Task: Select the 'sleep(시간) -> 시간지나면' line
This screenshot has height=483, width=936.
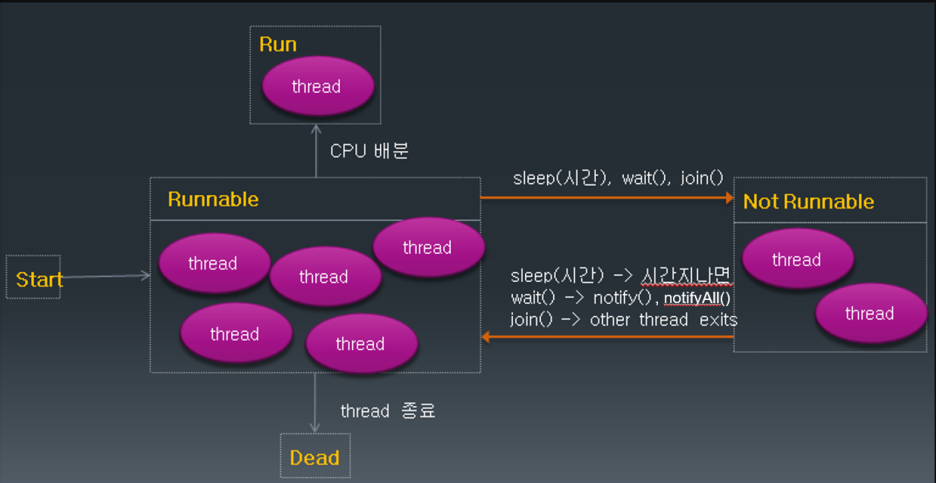Action: pos(621,276)
